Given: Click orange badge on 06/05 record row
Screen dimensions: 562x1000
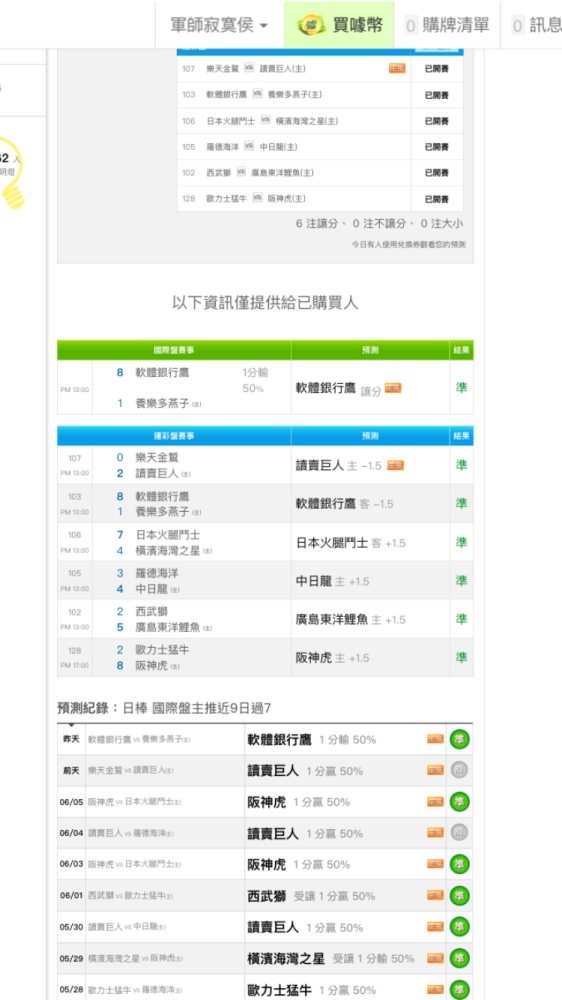Looking at the screenshot, I should coord(435,802).
